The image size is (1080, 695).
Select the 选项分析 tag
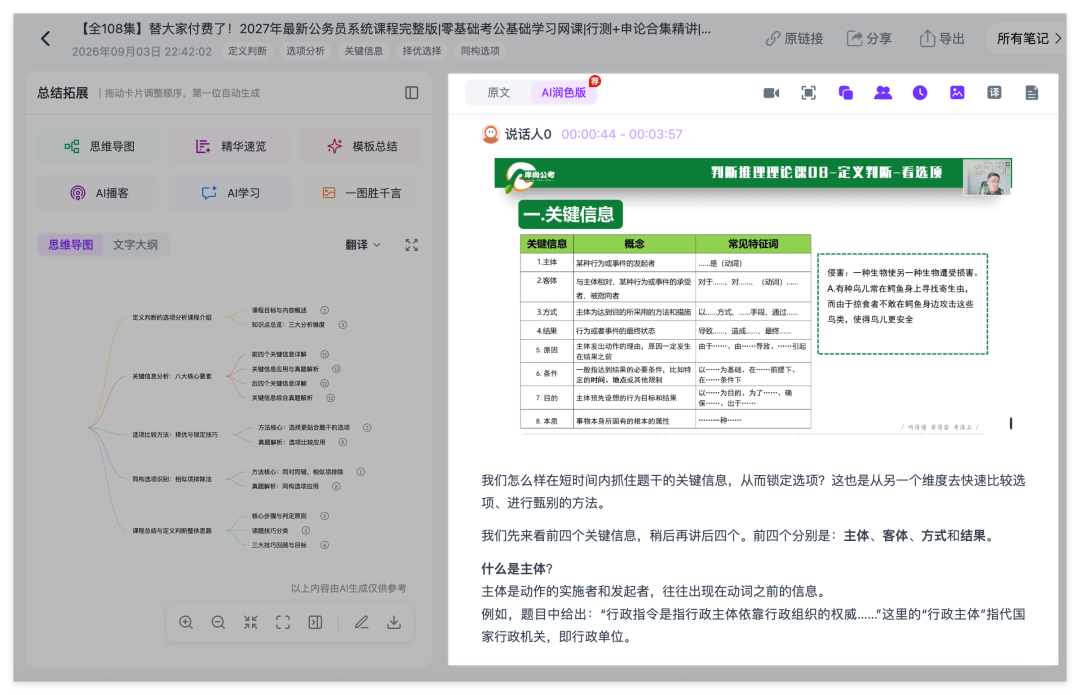305,51
